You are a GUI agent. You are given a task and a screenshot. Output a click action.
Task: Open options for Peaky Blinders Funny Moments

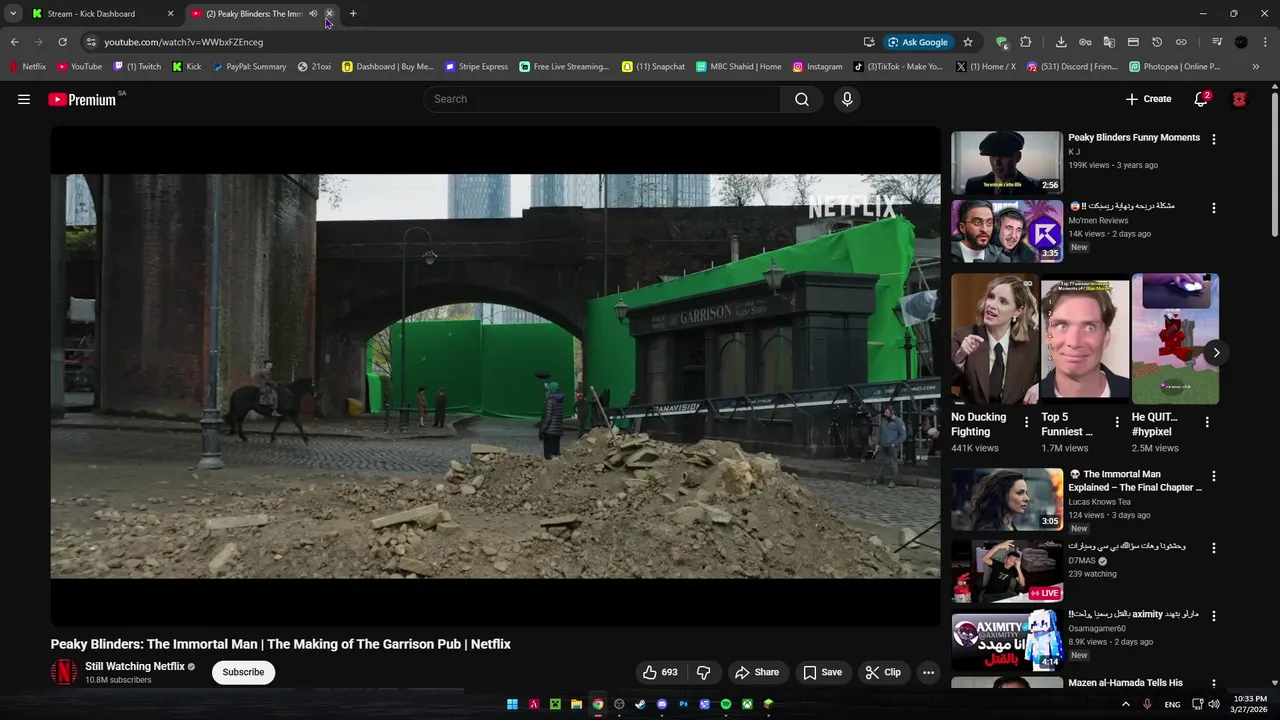point(1214,140)
